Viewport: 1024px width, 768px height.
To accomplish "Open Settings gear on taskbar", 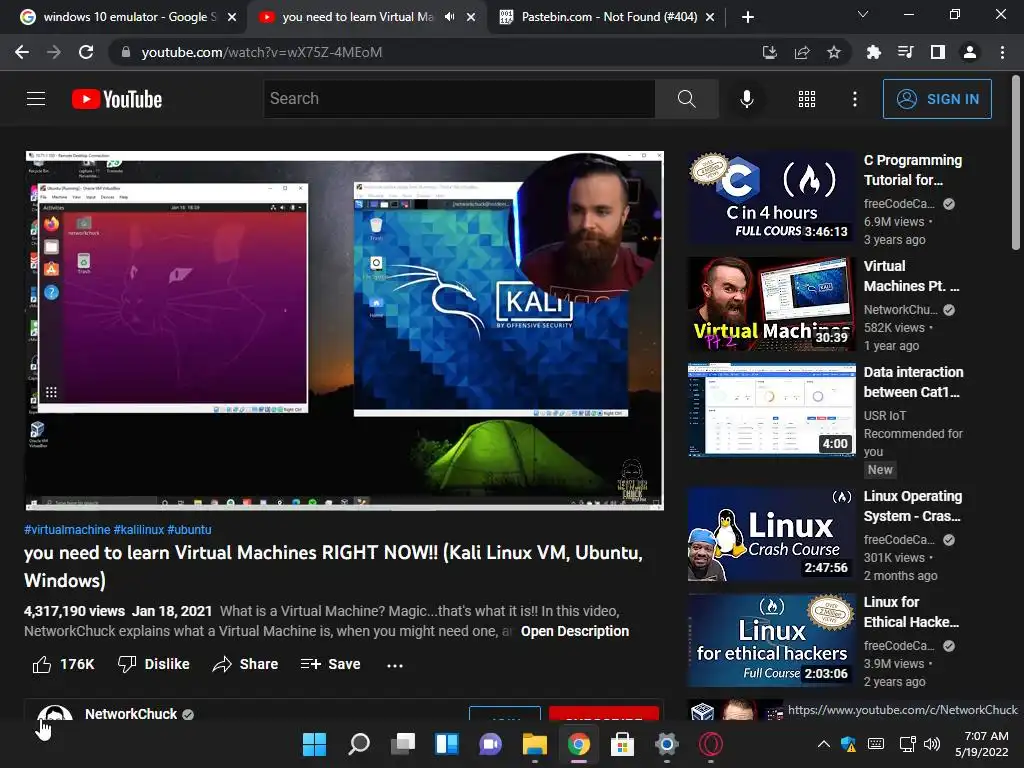I will pos(666,744).
